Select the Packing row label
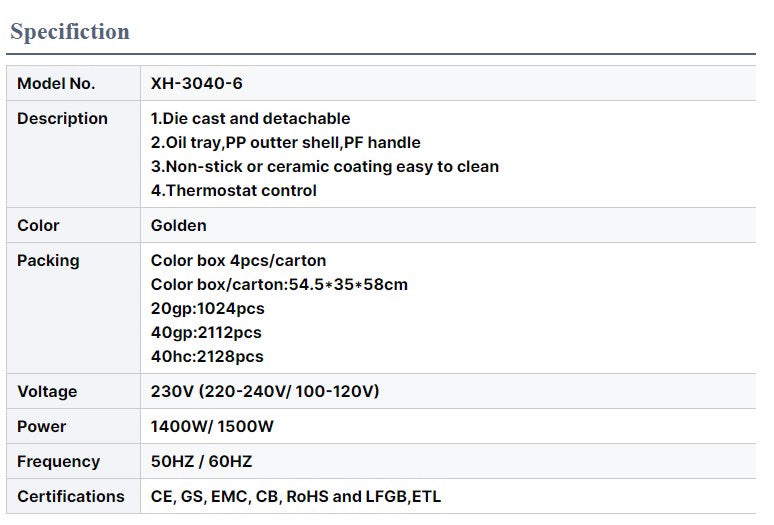This screenshot has width=774, height=525. [48, 261]
